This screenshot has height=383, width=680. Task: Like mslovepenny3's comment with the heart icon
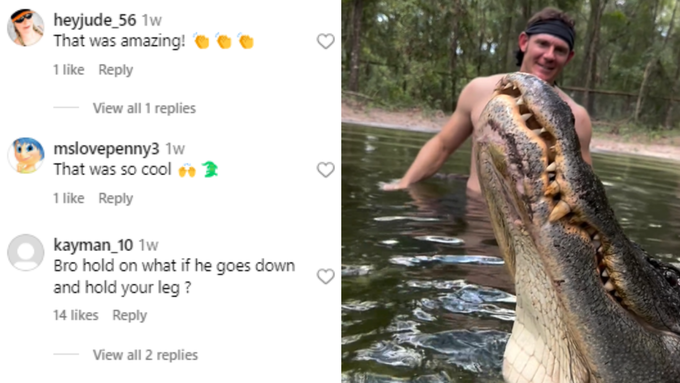pos(325,170)
